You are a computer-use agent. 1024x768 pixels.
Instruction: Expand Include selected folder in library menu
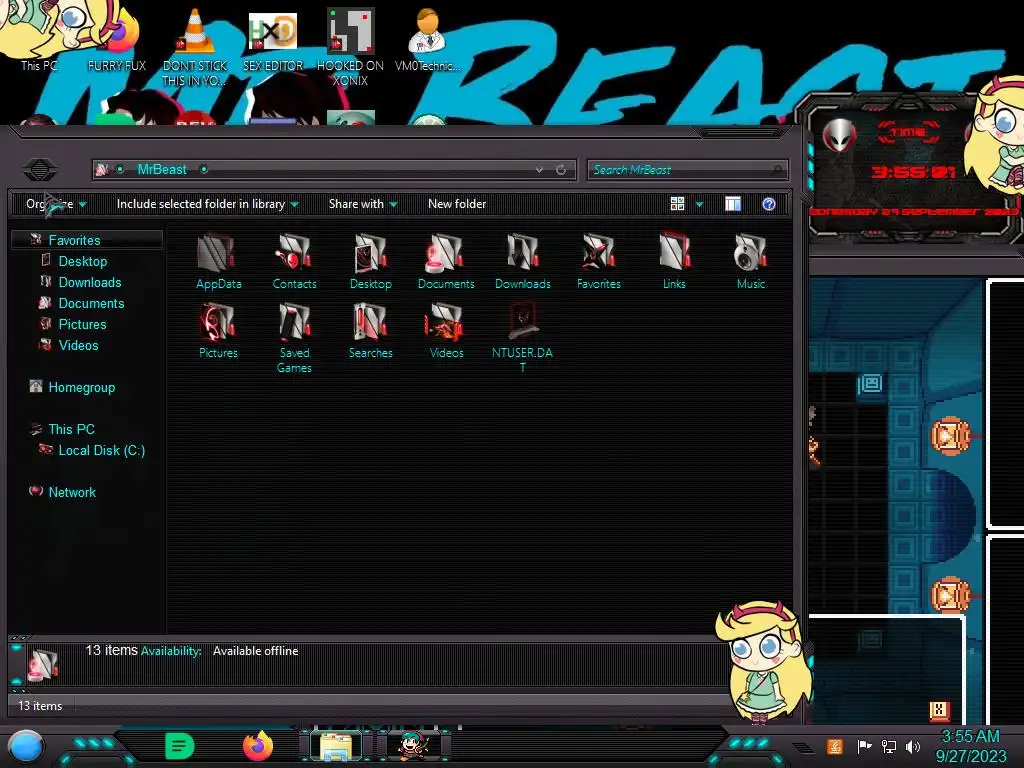208,204
